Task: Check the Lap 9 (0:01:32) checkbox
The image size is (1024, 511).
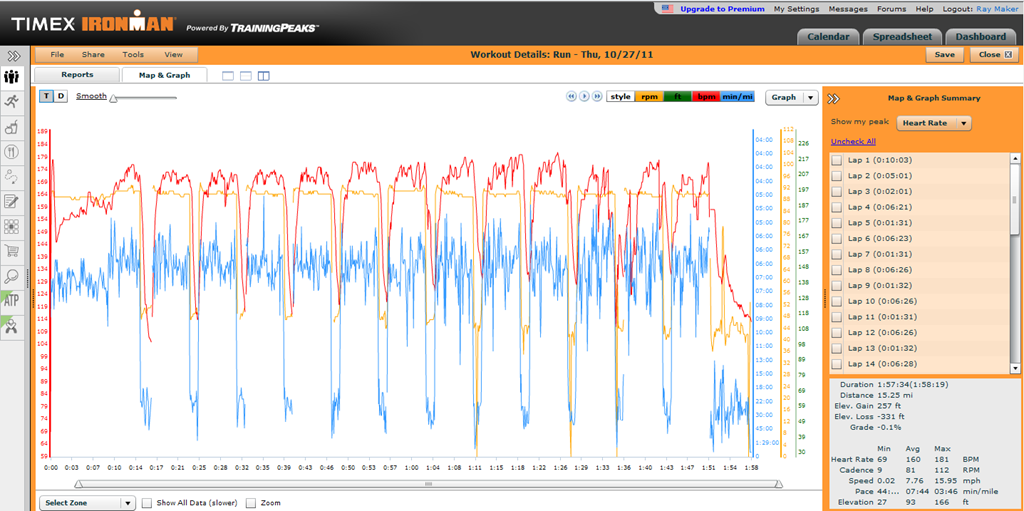Action: (837, 286)
